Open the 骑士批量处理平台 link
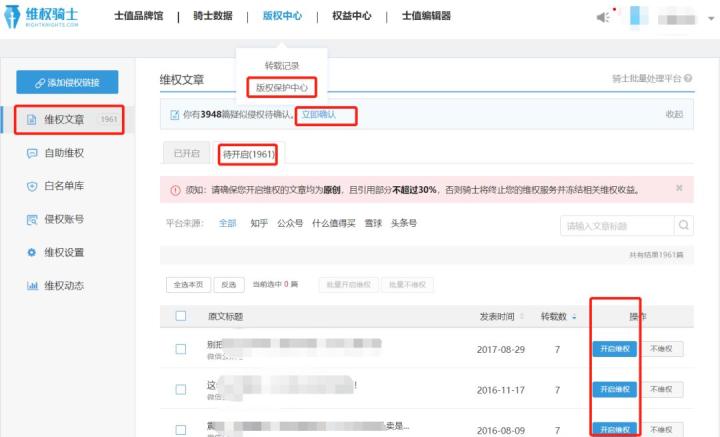Viewport: 720px width, 437px height. click(x=647, y=78)
